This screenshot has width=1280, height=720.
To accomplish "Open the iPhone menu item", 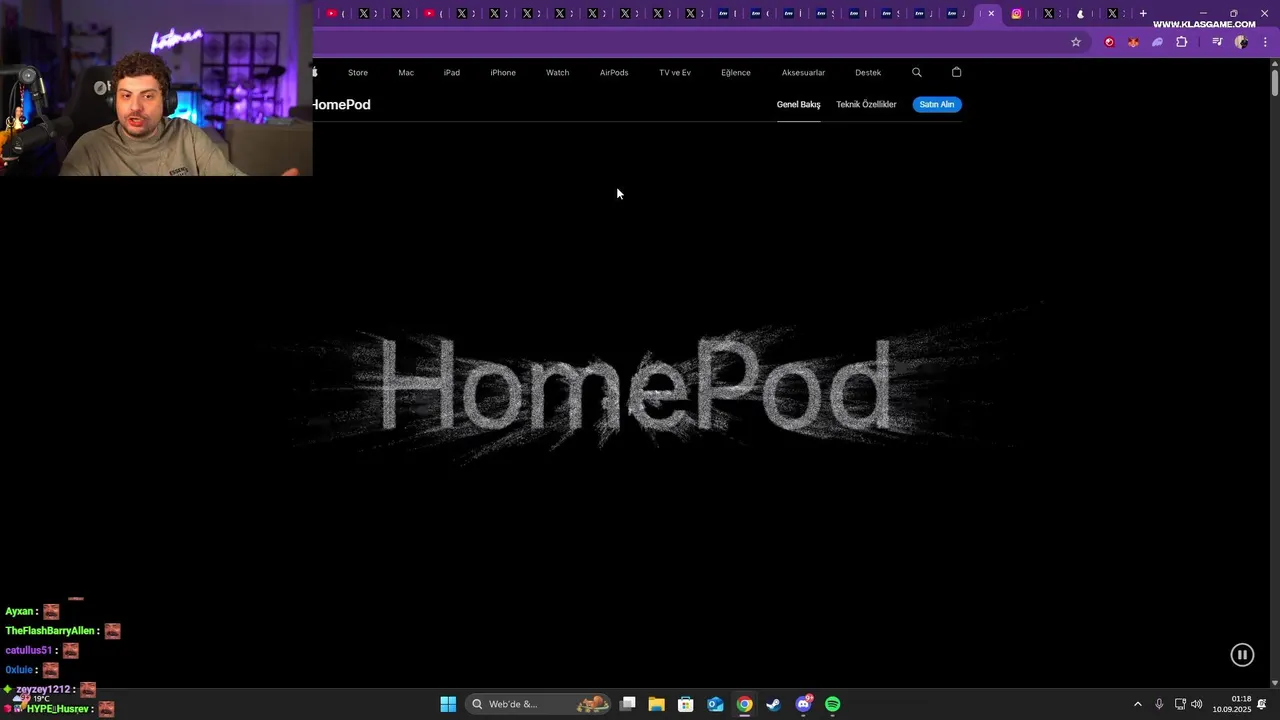I will pos(503,72).
